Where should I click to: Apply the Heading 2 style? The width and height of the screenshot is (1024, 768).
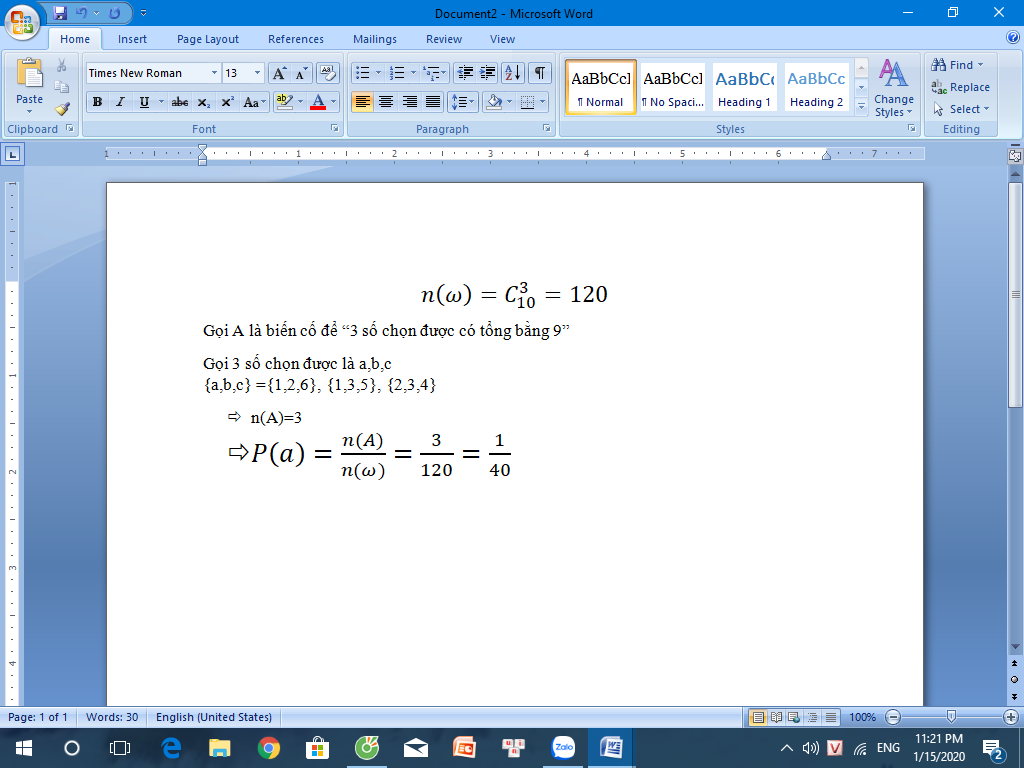pos(816,87)
